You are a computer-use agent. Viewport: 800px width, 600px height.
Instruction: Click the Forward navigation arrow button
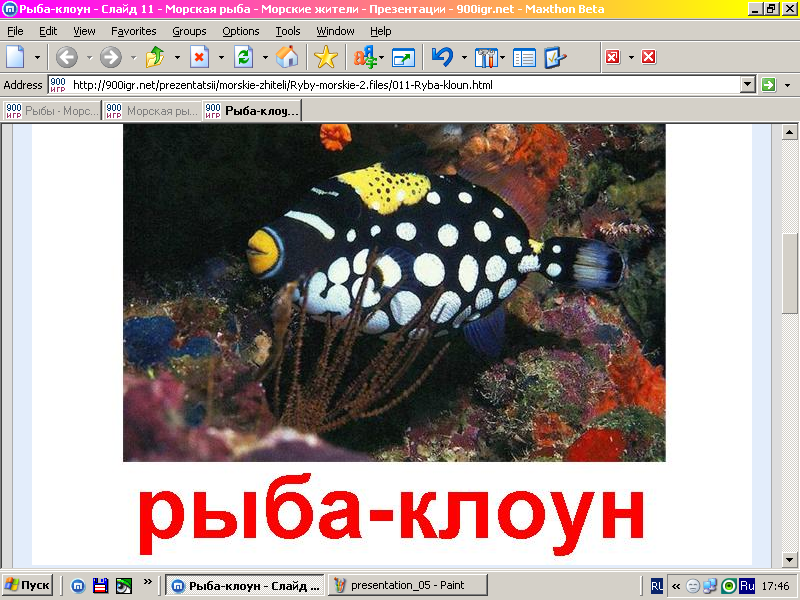110,57
